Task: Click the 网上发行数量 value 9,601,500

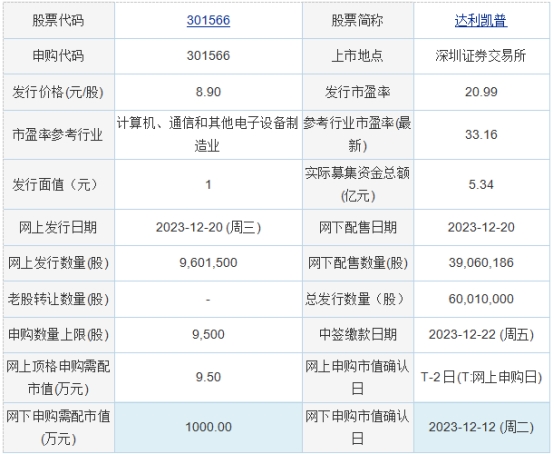Action: pyautogui.click(x=208, y=263)
